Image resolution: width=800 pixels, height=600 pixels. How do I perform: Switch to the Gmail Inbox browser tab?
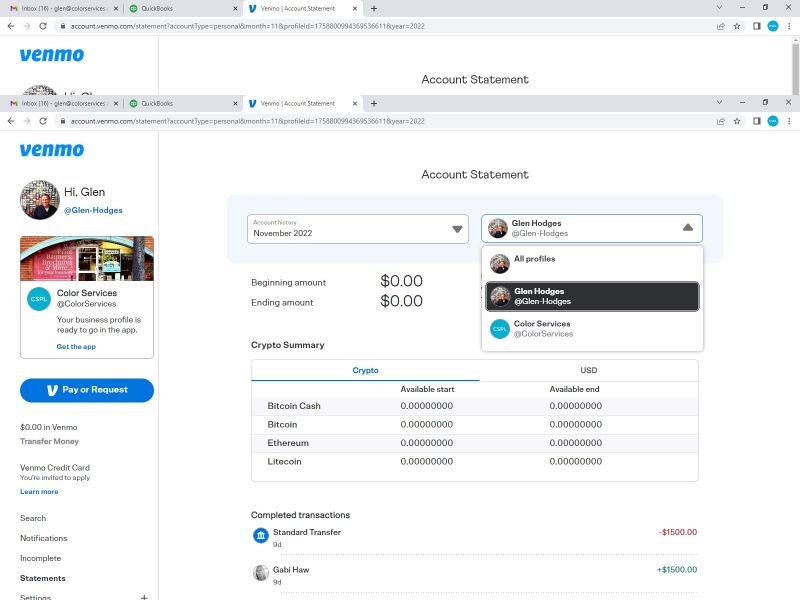point(60,103)
